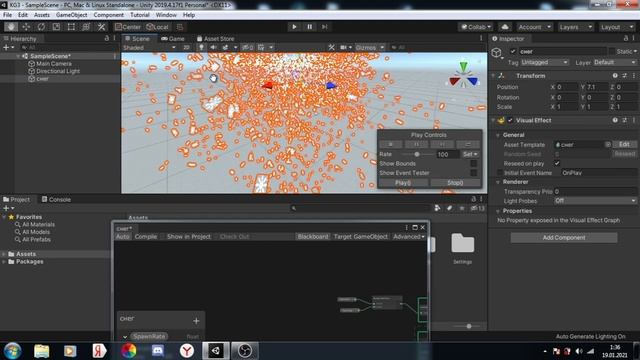The height and width of the screenshot is (360, 640).
Task: Toggle Visual Effect component enabled checkbox
Action: point(510,120)
